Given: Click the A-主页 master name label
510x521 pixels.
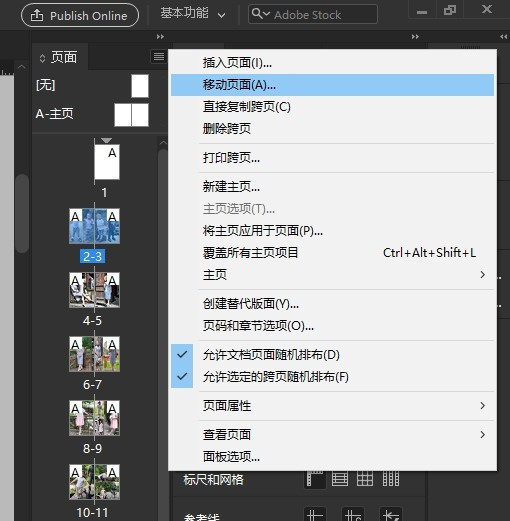Looking at the screenshot, I should pos(54,114).
